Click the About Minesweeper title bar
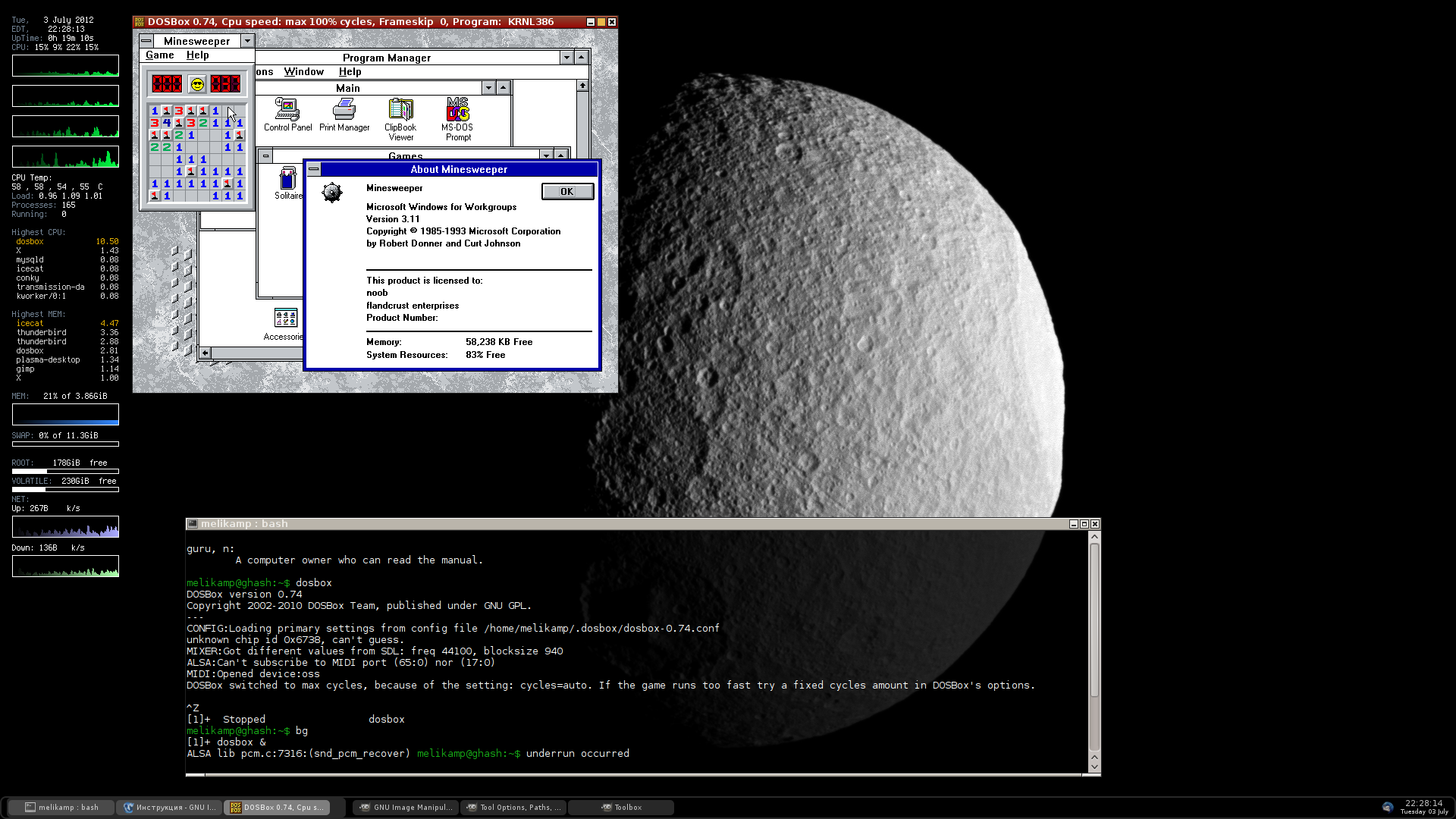 (x=459, y=169)
